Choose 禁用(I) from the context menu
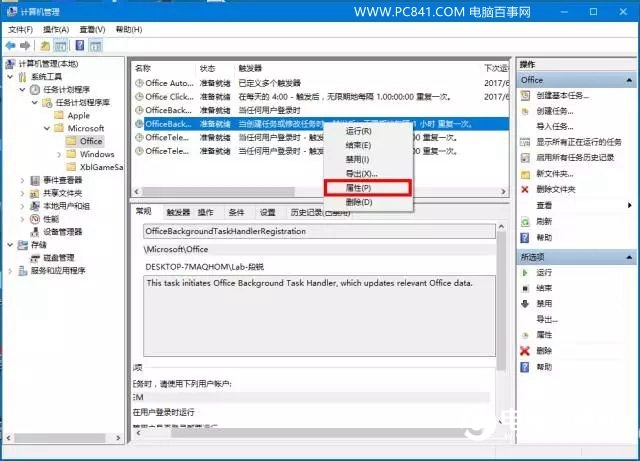 [368, 159]
